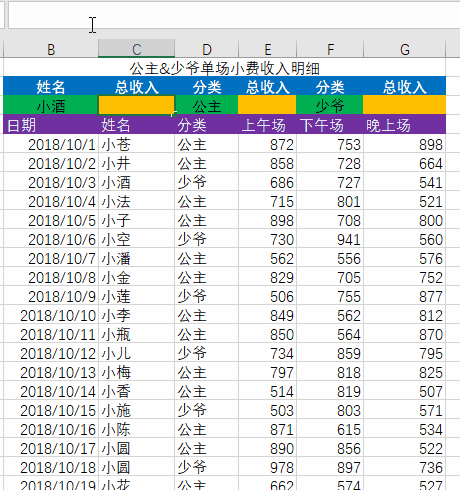The height and width of the screenshot is (490, 460).
Task: Select cell with value 890
Action: click(x=267, y=447)
